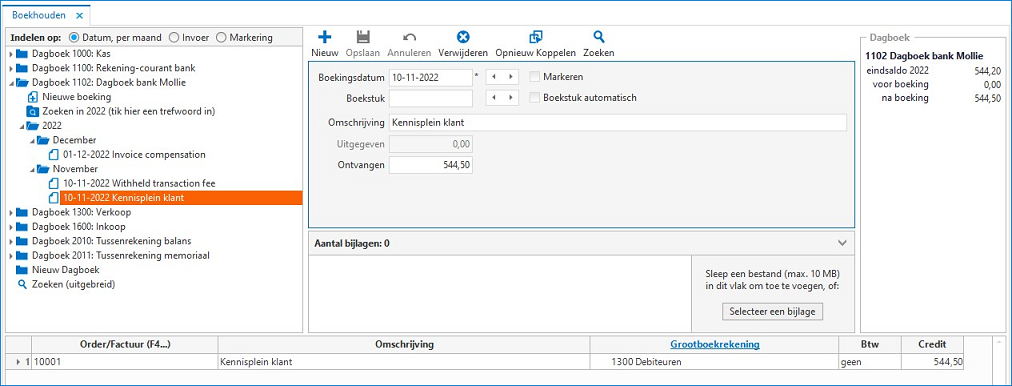Close the Boekhouden tab
The height and width of the screenshot is (386, 1012).
(x=79, y=15)
